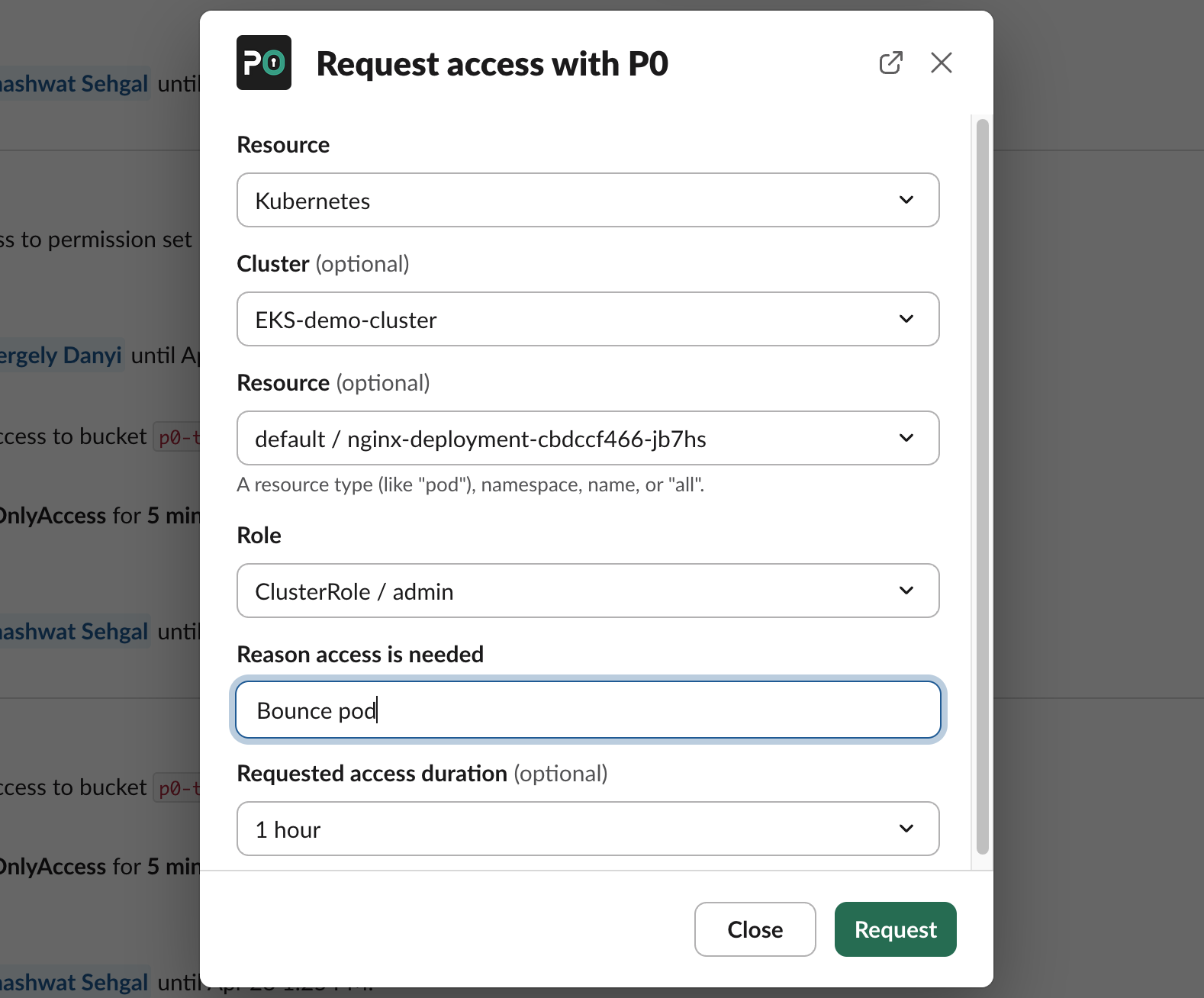Open the Kubernetes resource dropdown
This screenshot has width=1204, height=998.
point(588,200)
